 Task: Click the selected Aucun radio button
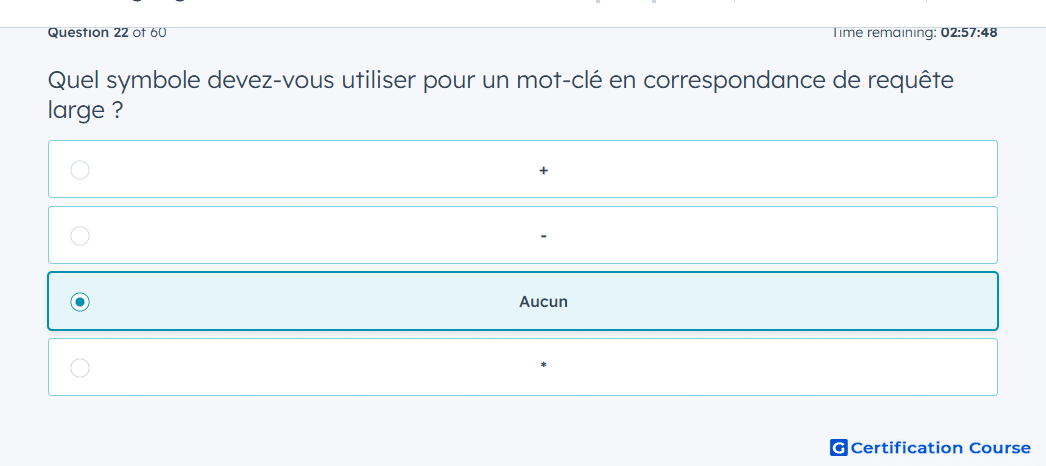click(x=80, y=302)
